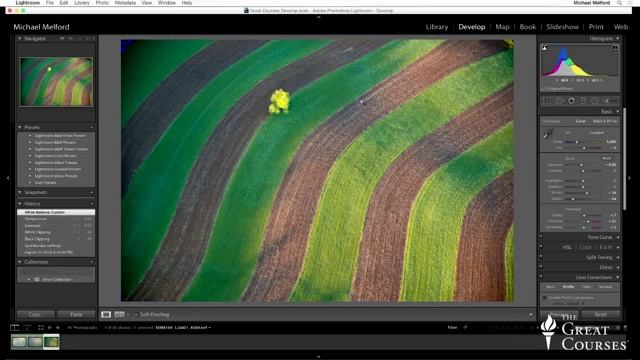
Task: Expand the Snapshots panel
Action: [20, 192]
